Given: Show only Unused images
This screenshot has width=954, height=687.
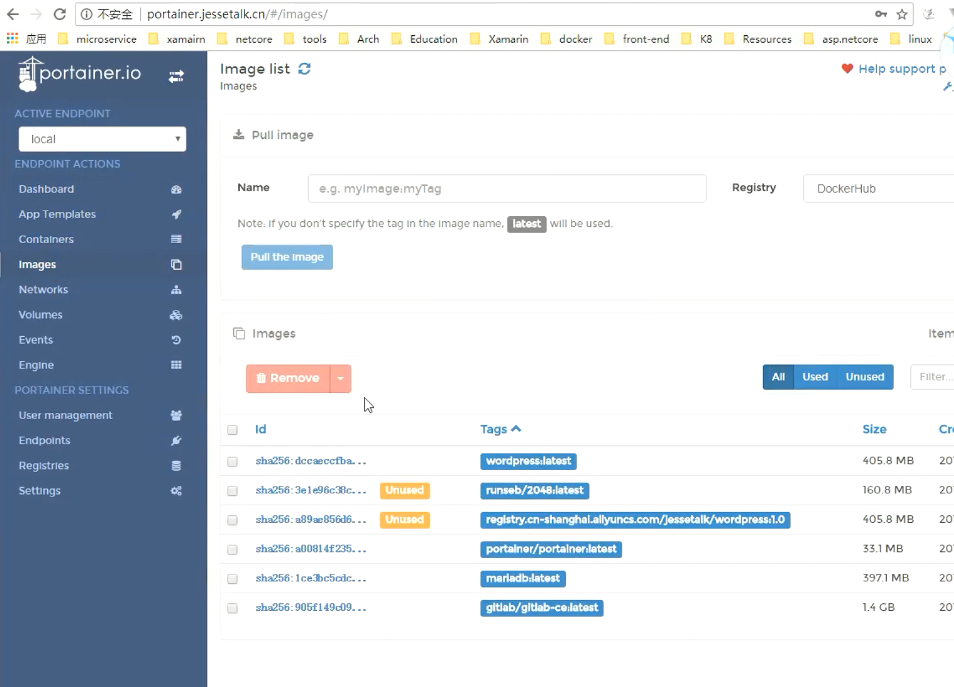Looking at the screenshot, I should (865, 377).
